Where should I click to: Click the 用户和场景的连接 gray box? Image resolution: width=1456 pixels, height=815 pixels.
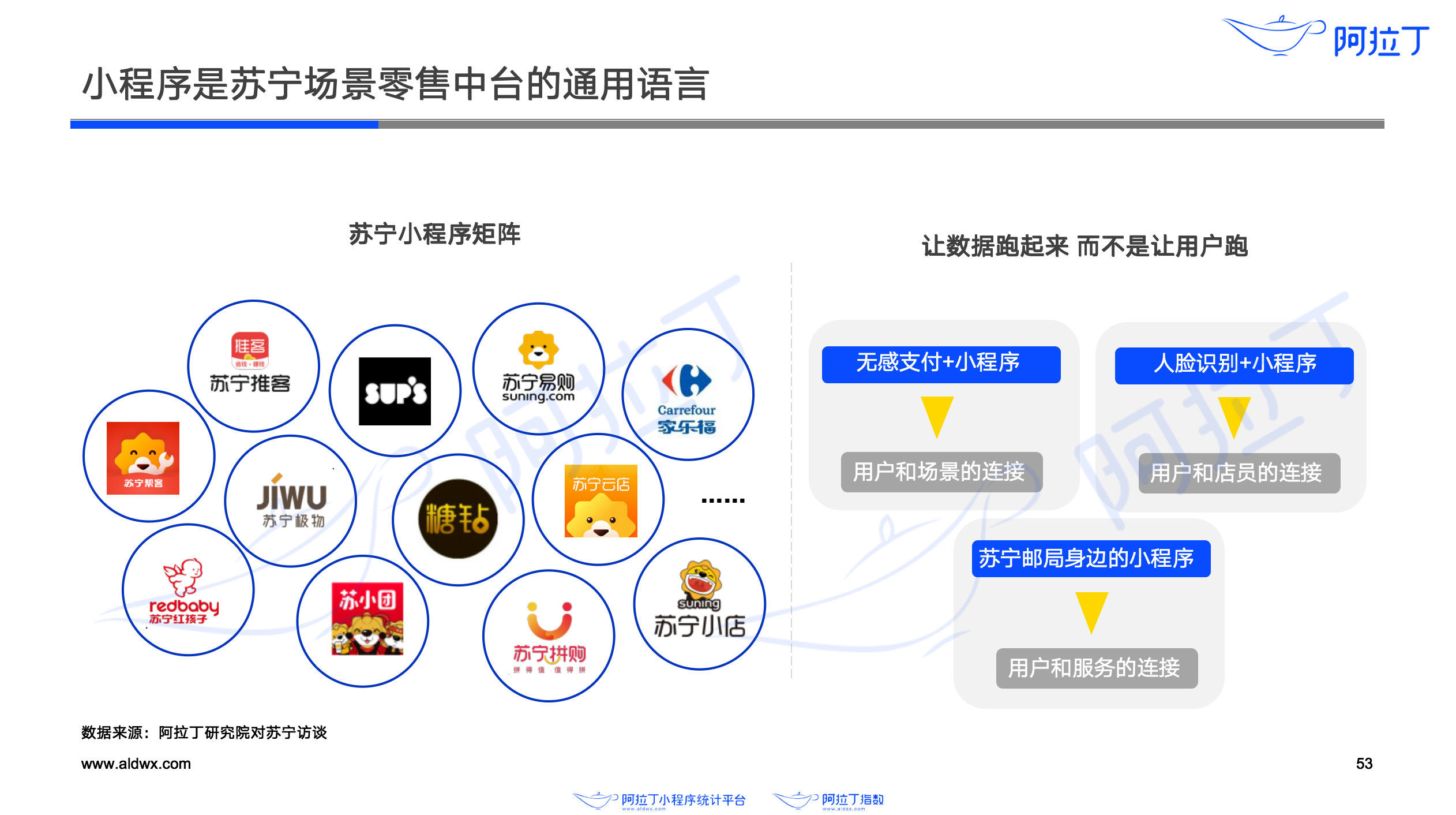(941, 472)
